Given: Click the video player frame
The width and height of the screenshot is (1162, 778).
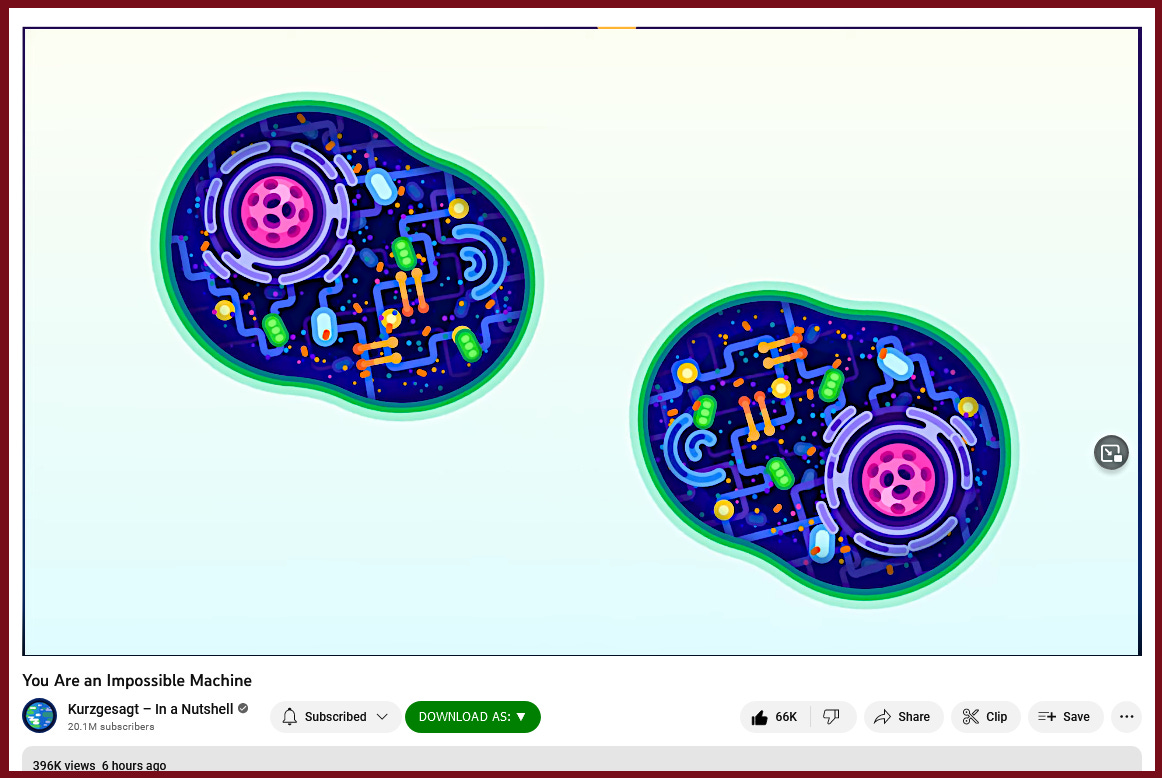Looking at the screenshot, I should coord(582,342).
